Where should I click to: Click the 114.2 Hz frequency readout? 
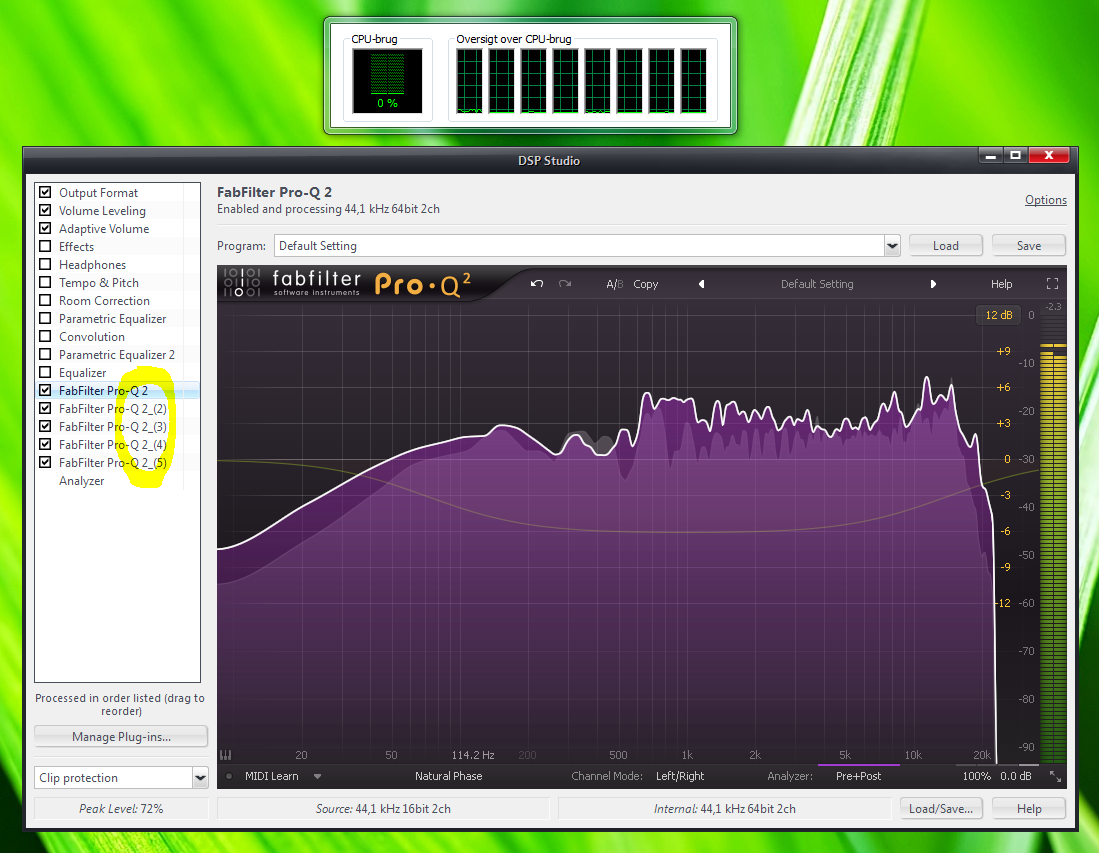tap(473, 755)
